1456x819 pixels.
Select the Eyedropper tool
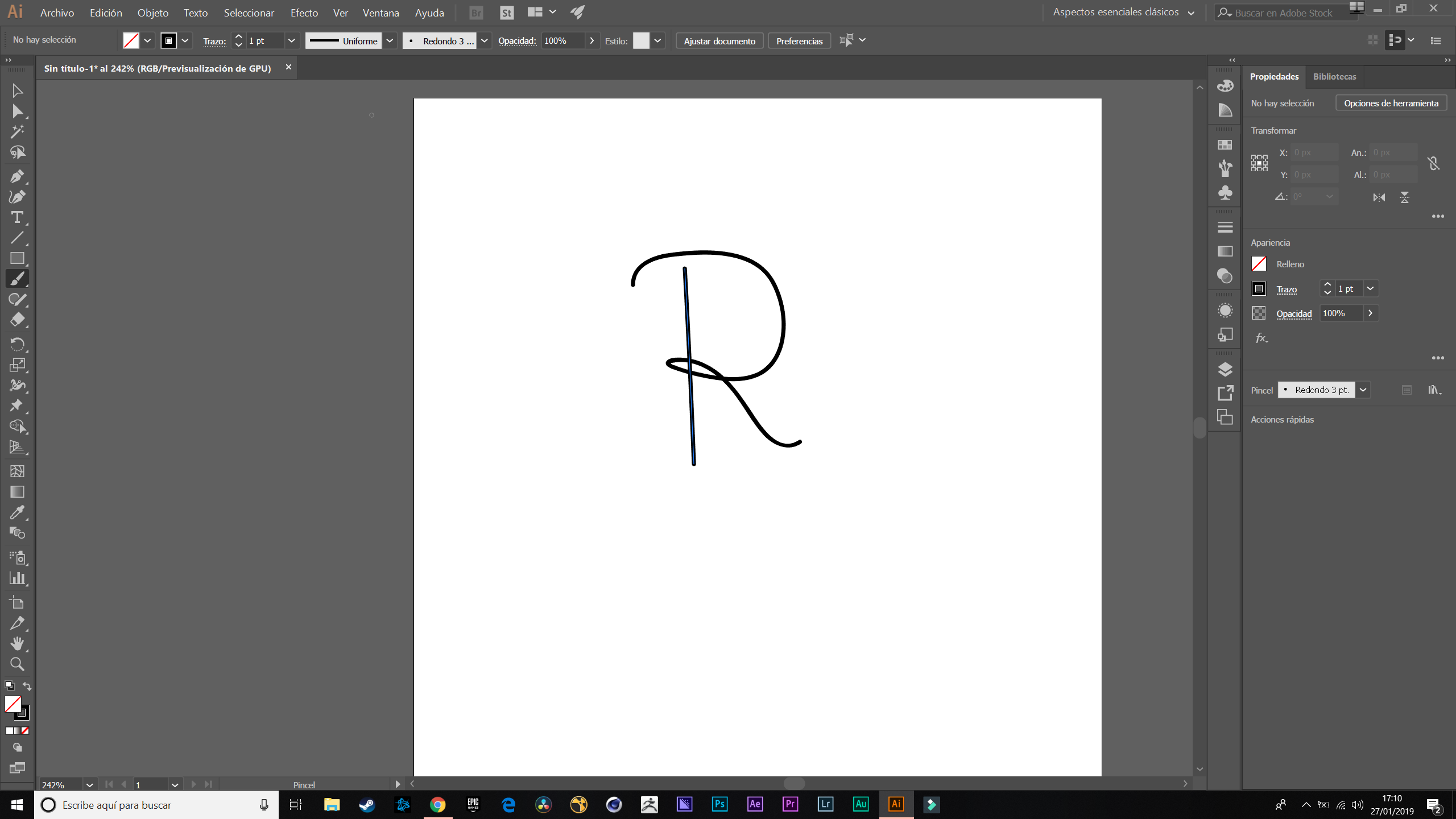(17, 512)
